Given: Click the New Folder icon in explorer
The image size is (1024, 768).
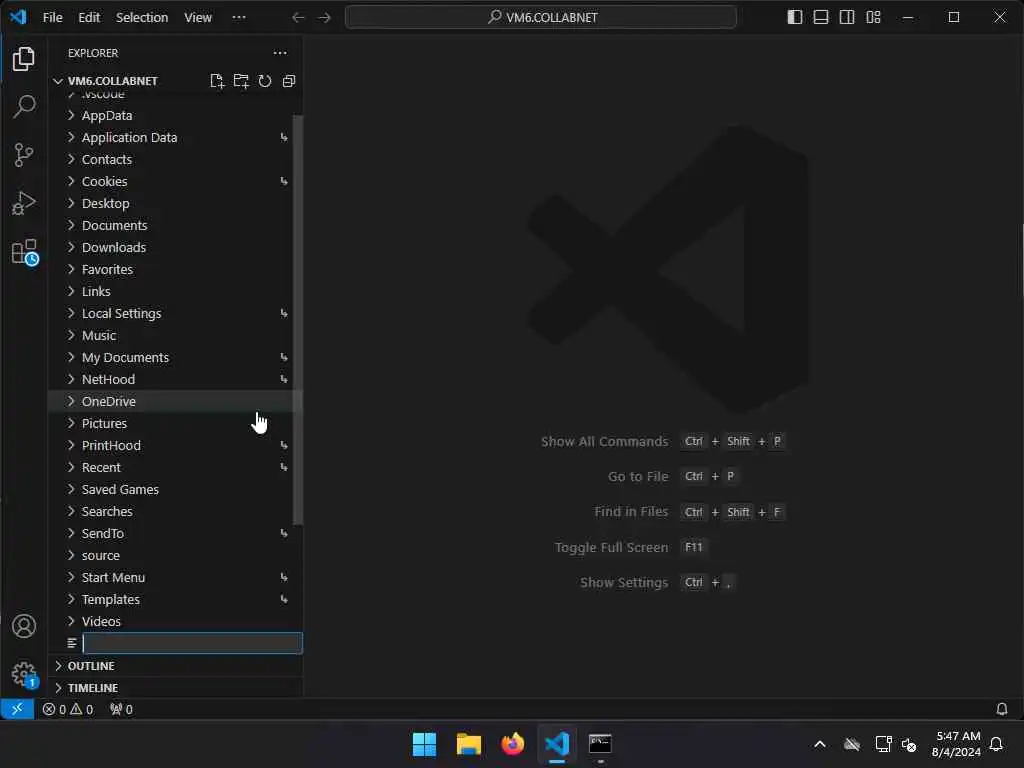Looking at the screenshot, I should pos(241,81).
